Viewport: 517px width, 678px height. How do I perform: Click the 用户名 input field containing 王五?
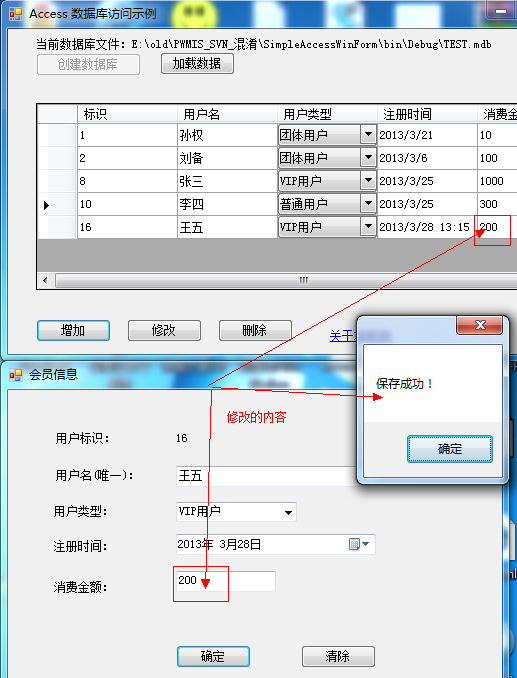pyautogui.click(x=267, y=476)
